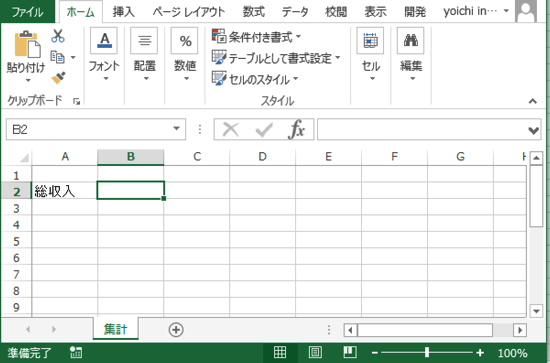550x363 pixels.
Task: Click the select all corner triangle
Action: (24, 157)
